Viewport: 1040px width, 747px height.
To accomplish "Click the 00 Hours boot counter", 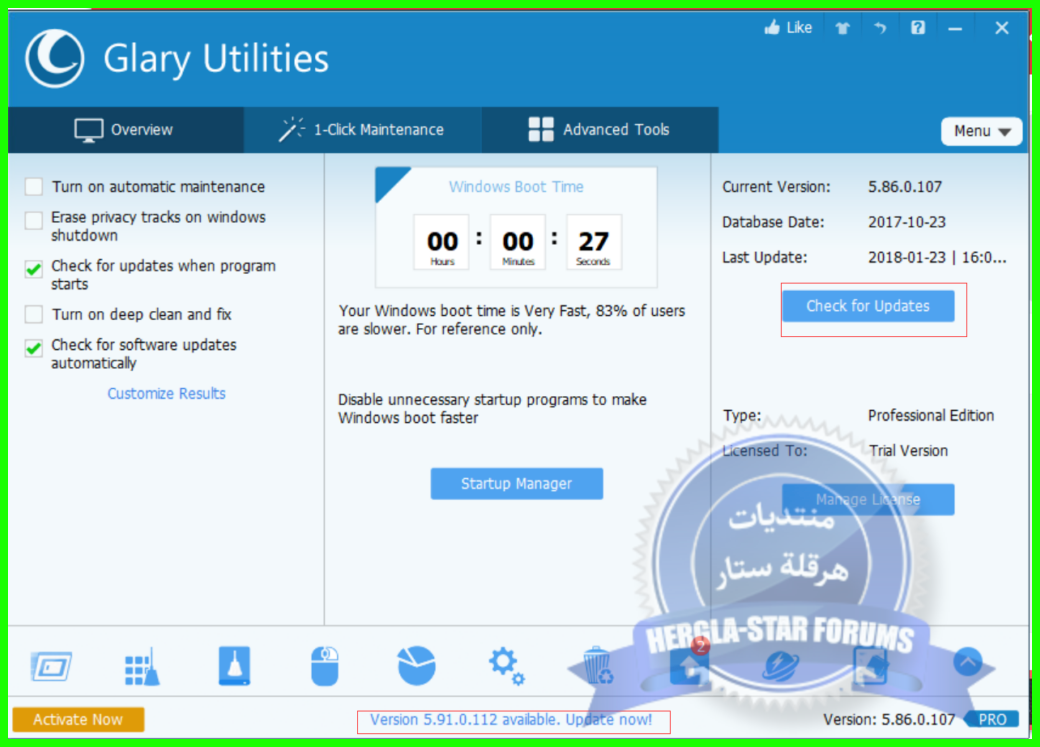I will pyautogui.click(x=442, y=242).
